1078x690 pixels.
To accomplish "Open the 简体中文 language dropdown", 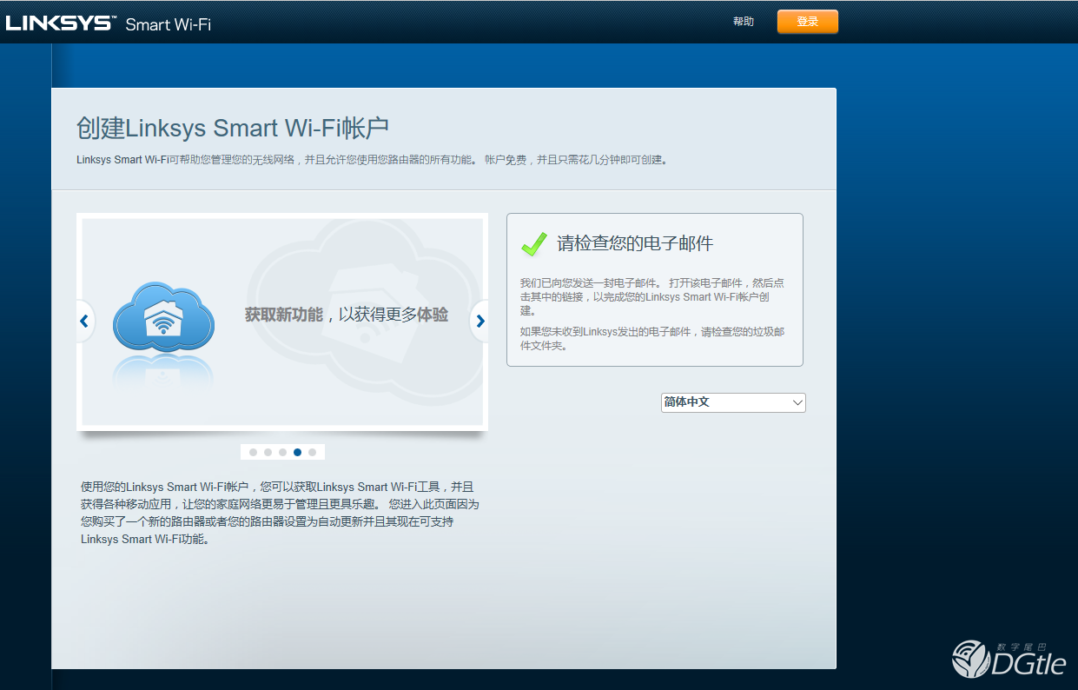I will point(733,402).
